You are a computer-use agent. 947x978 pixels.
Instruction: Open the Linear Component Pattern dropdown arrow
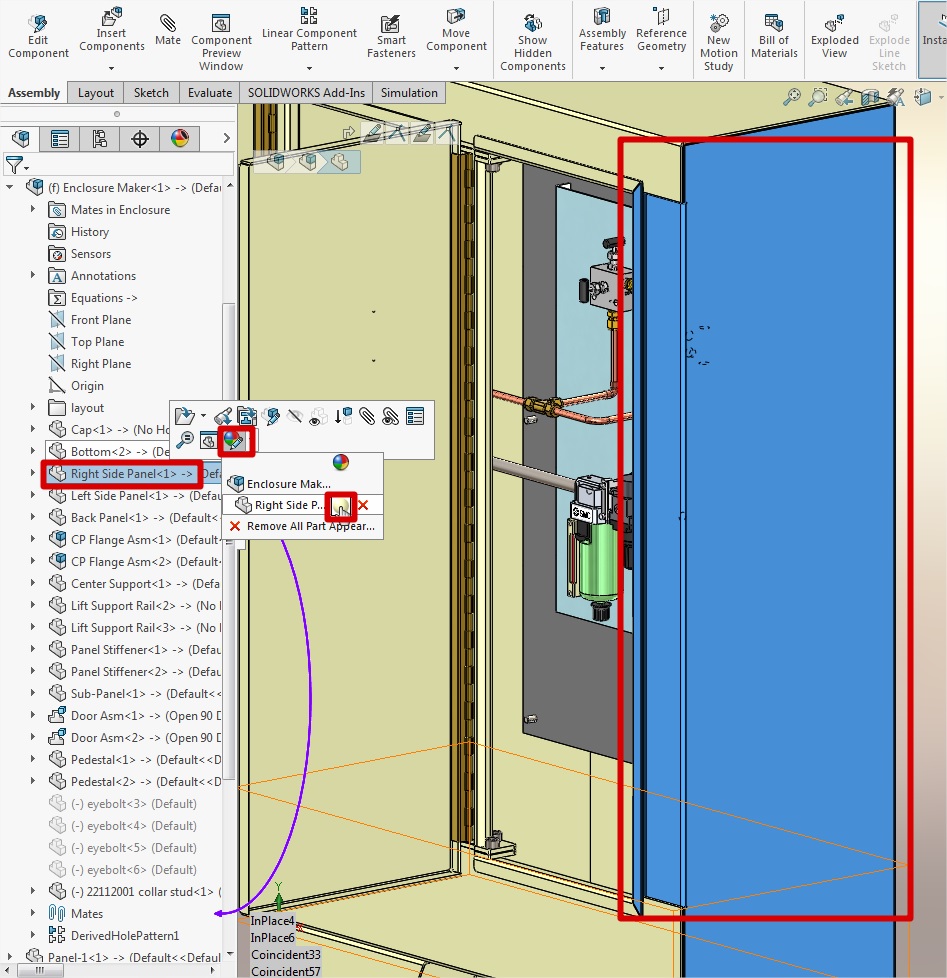[309, 69]
